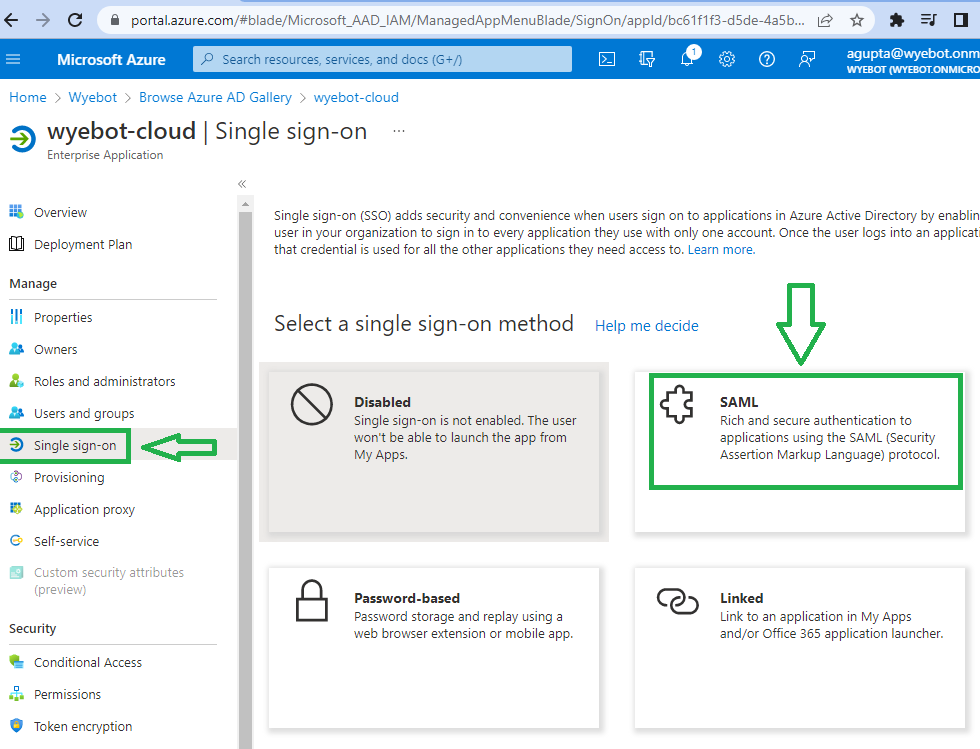The width and height of the screenshot is (980, 749).
Task: Select Single sign-on in side menu
Action: point(75,445)
